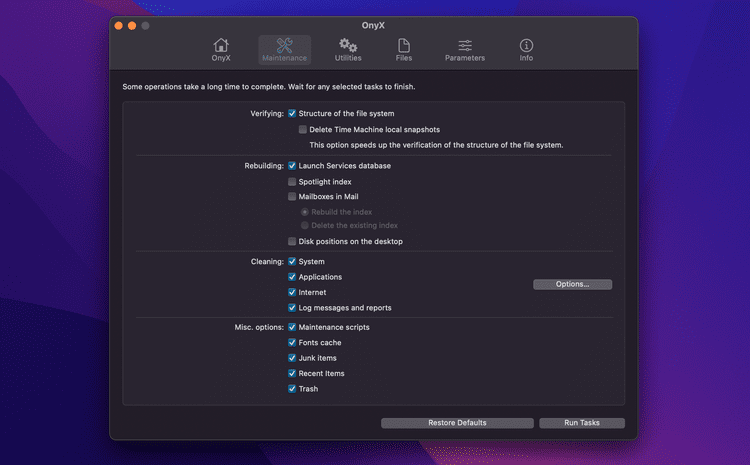Click the "Rebuilding:" section label

click(264, 166)
